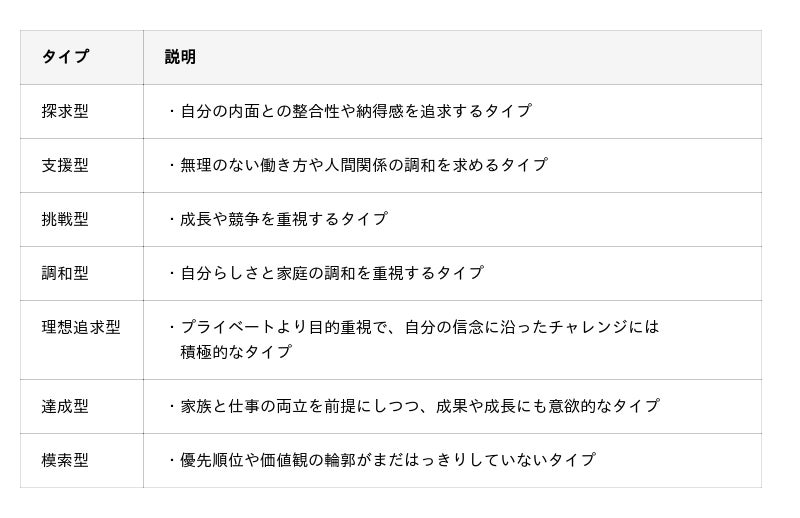Select the 探求型 type cell

[x=65, y=111]
